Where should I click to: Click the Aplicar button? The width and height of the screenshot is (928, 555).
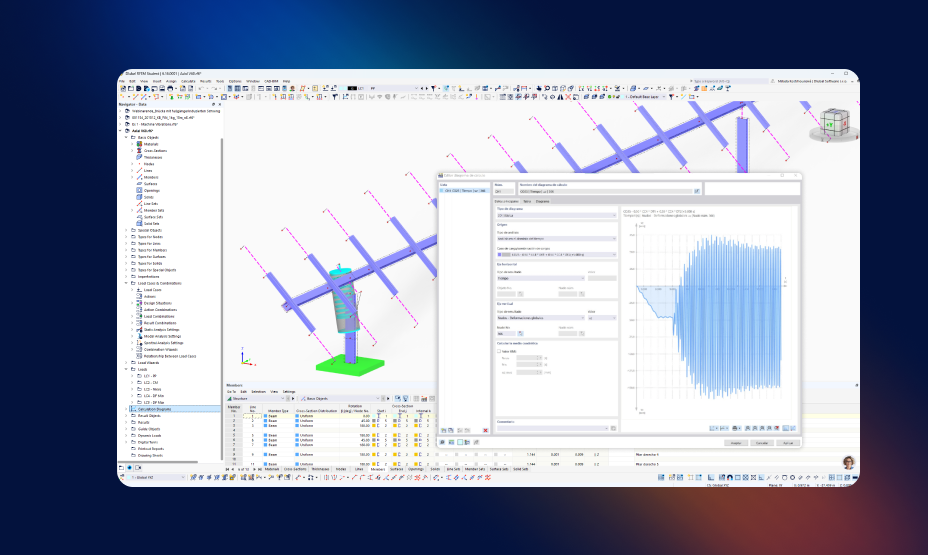click(788, 443)
